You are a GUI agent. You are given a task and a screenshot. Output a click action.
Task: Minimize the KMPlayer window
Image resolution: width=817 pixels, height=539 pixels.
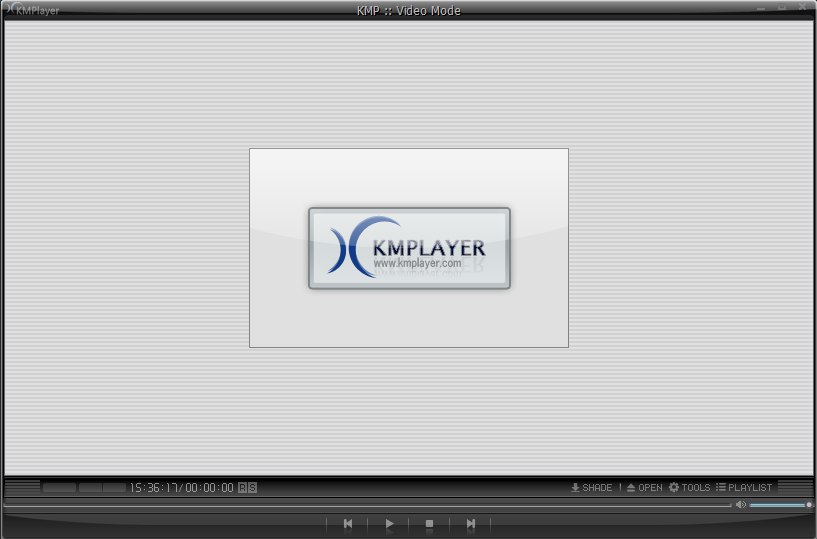tap(761, 7)
